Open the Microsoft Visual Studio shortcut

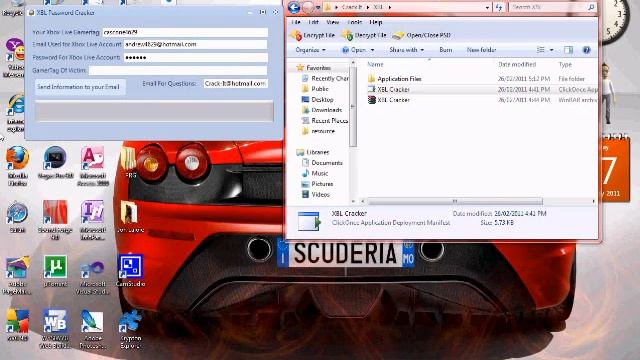click(x=93, y=277)
